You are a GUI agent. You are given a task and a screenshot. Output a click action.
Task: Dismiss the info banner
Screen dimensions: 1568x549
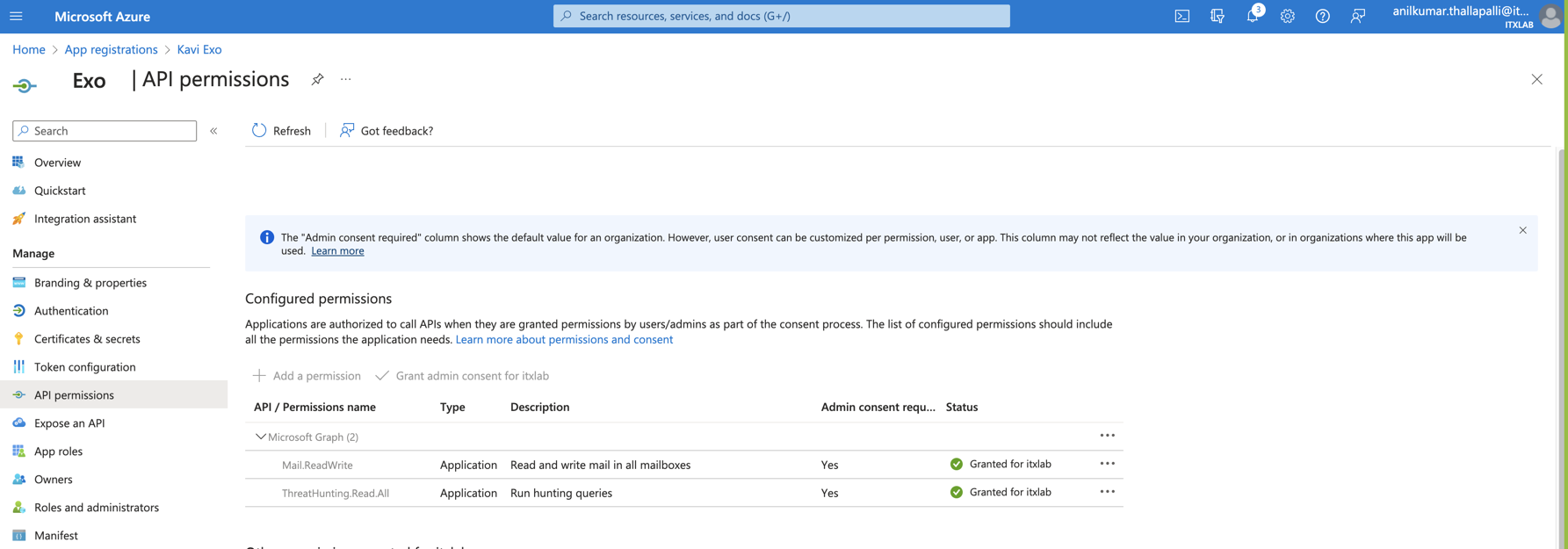point(1523,230)
